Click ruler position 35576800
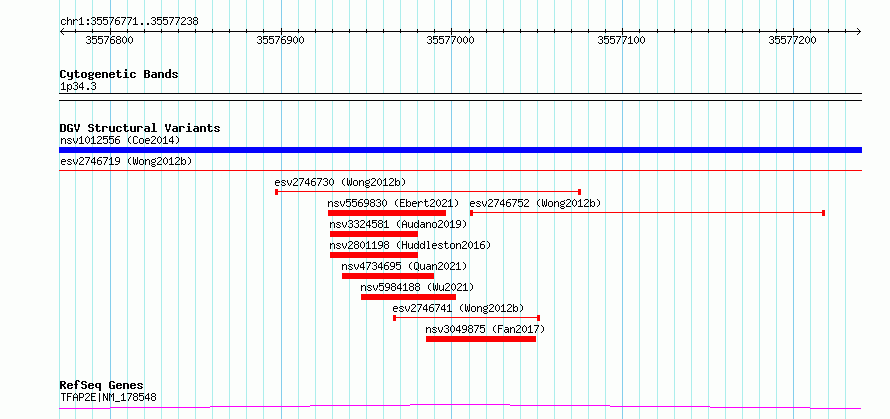890x419 pixels. pyautogui.click(x=110, y=40)
